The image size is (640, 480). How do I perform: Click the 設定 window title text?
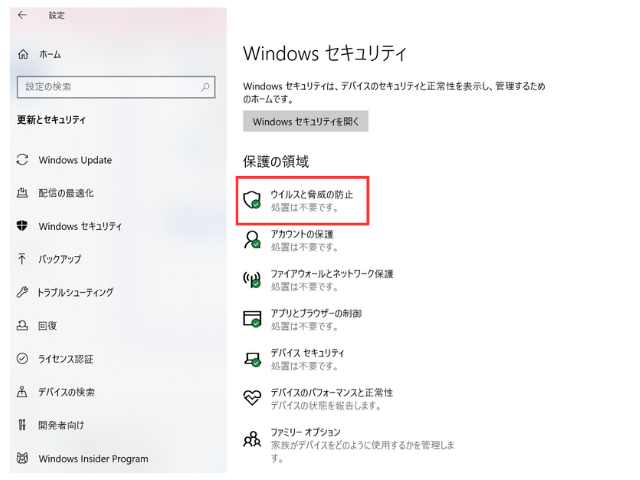pyautogui.click(x=56, y=16)
